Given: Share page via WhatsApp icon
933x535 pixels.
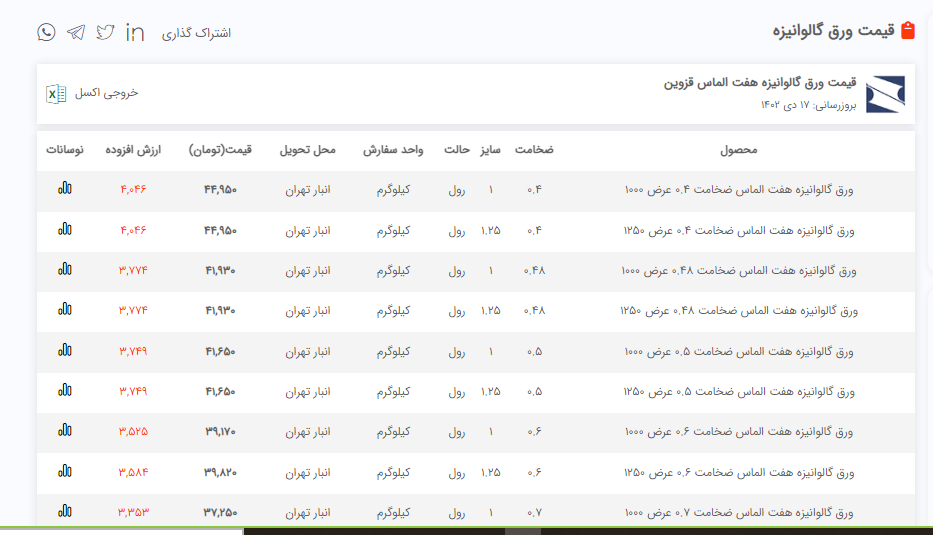Looking at the screenshot, I should coord(46,32).
